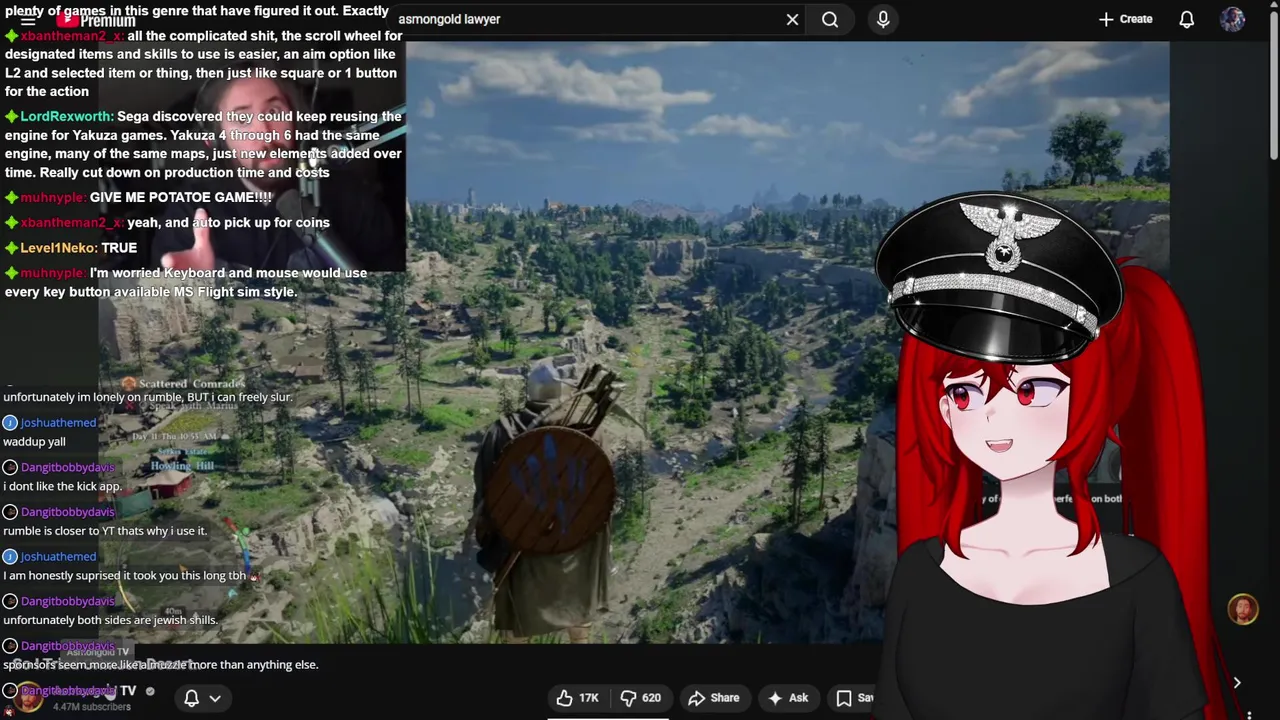1280x720 pixels.
Task: Click joshuathemed above 'I am honestly suprised'
Action: point(58,556)
